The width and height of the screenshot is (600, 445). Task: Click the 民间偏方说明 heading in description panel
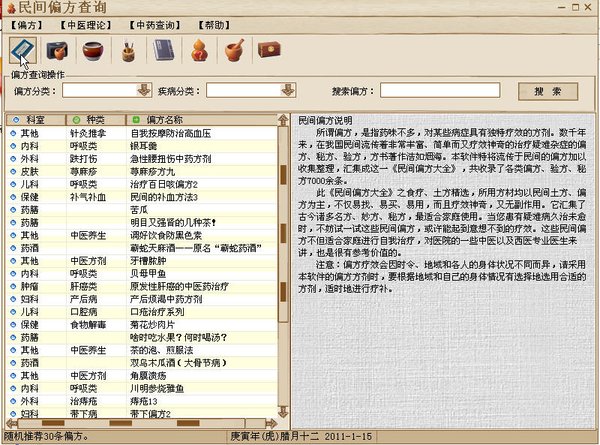tap(325, 121)
